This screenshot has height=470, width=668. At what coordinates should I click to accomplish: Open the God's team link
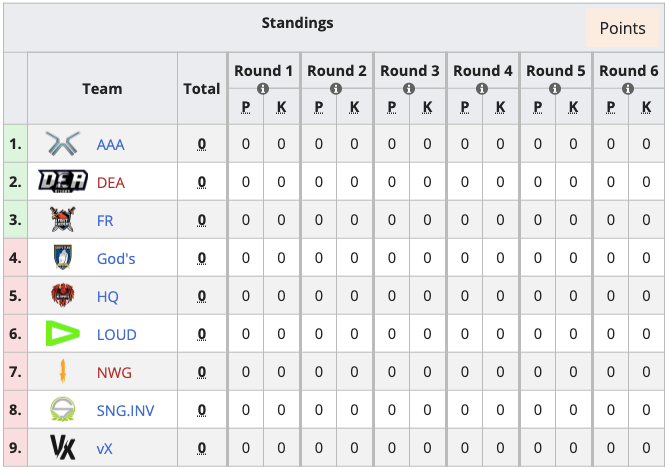(116, 259)
